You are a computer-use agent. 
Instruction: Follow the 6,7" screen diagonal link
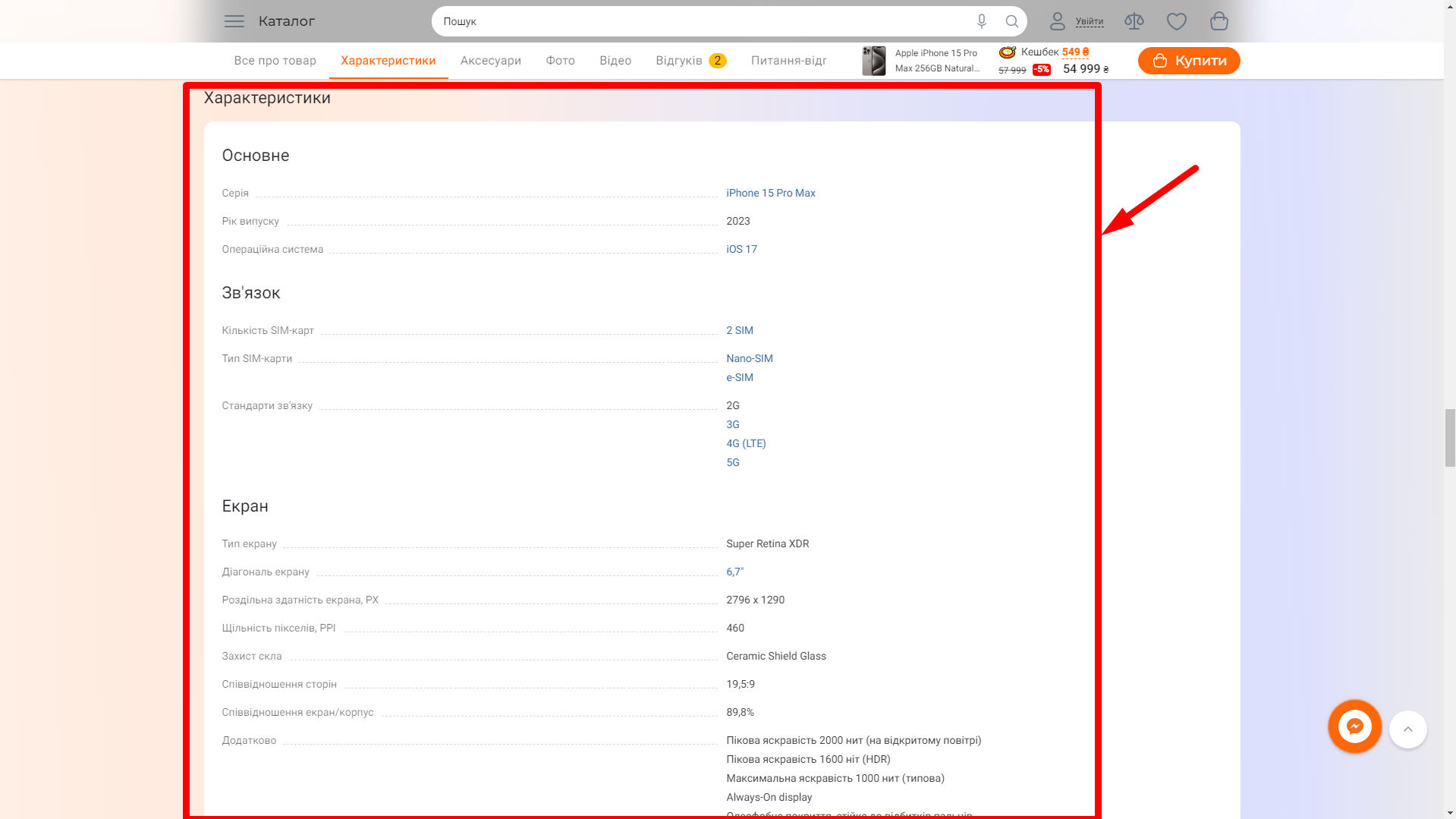coord(734,572)
